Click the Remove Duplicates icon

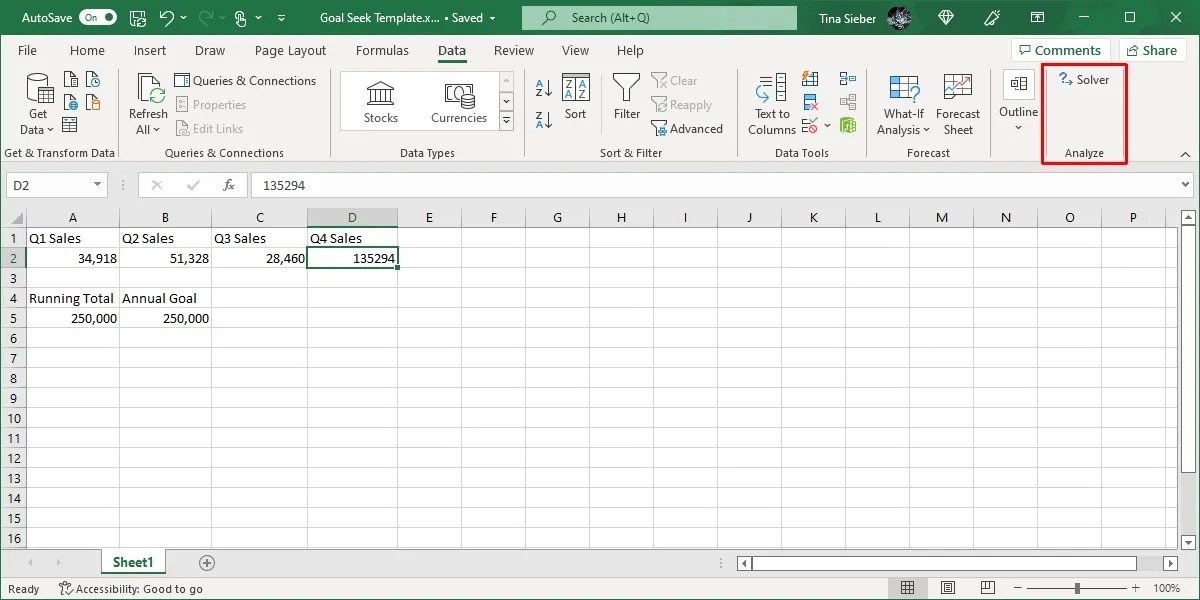click(810, 102)
